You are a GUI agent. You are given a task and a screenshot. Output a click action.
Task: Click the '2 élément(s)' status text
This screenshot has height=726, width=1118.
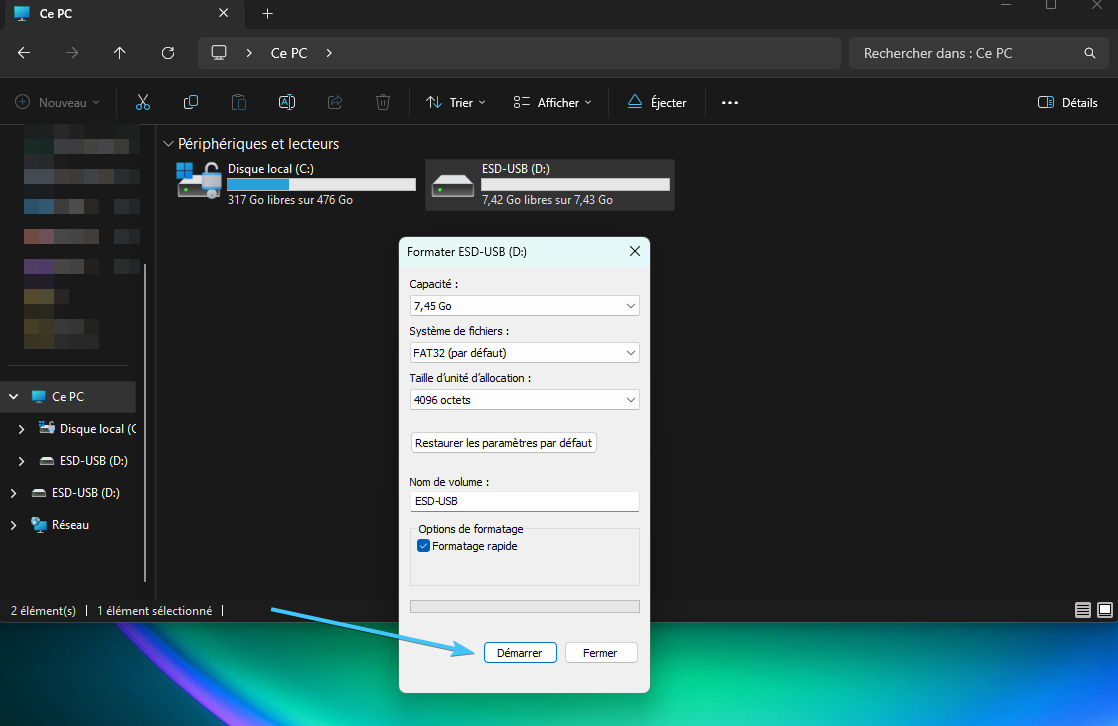[x=43, y=610]
